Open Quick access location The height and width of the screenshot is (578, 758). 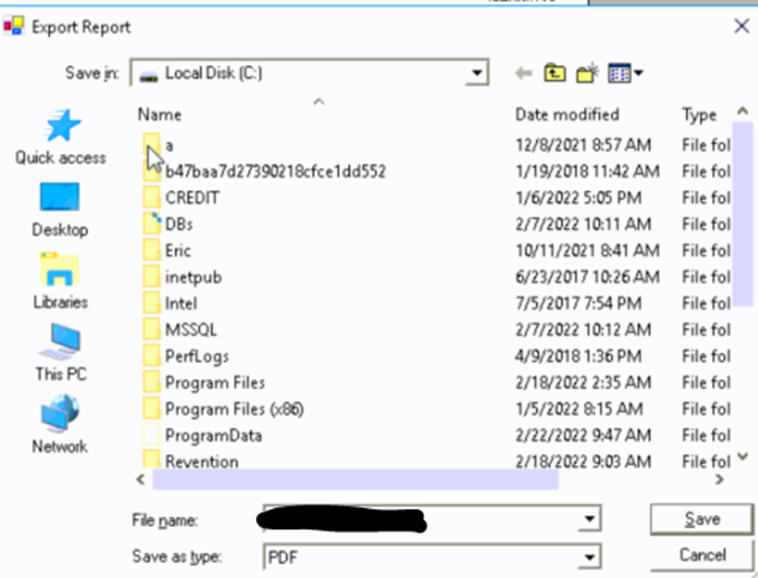pos(60,137)
